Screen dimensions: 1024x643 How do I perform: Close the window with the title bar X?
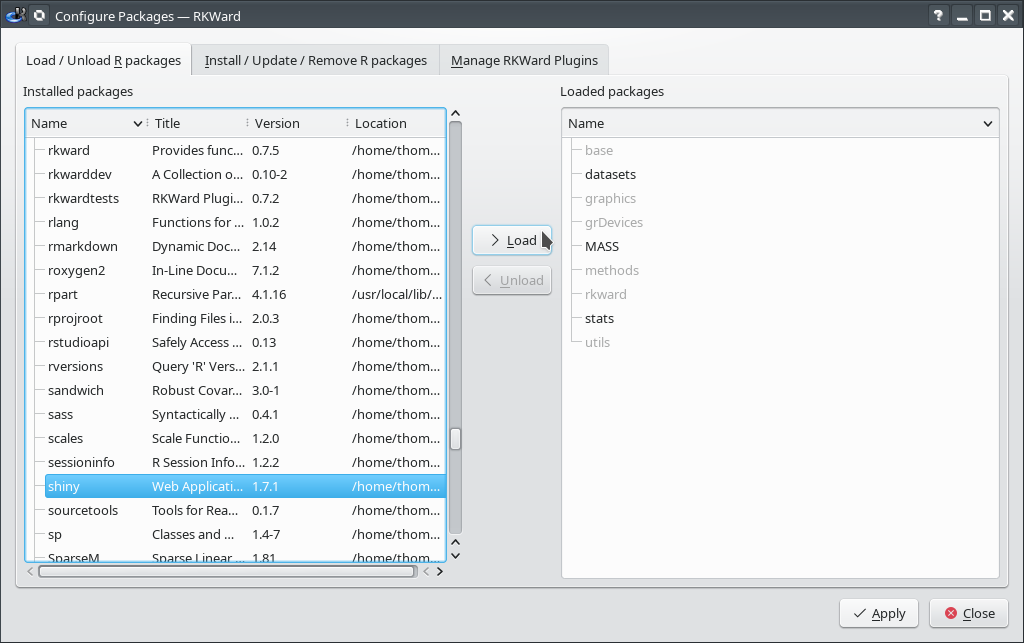1008,15
